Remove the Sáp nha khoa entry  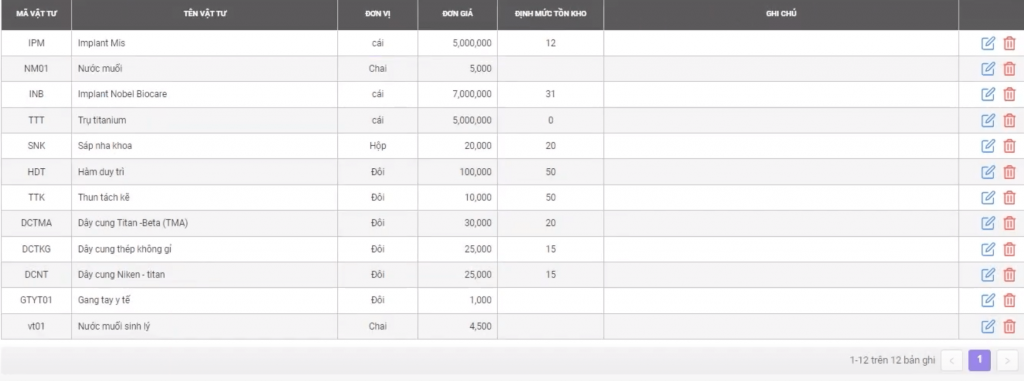[1009, 146]
